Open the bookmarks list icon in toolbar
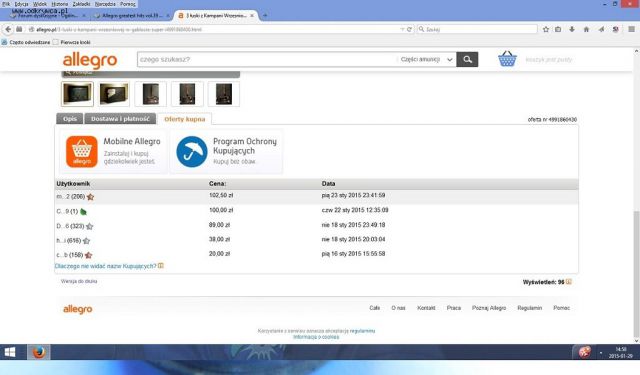Image resolution: width=640 pixels, height=375 pixels. pos(558,29)
